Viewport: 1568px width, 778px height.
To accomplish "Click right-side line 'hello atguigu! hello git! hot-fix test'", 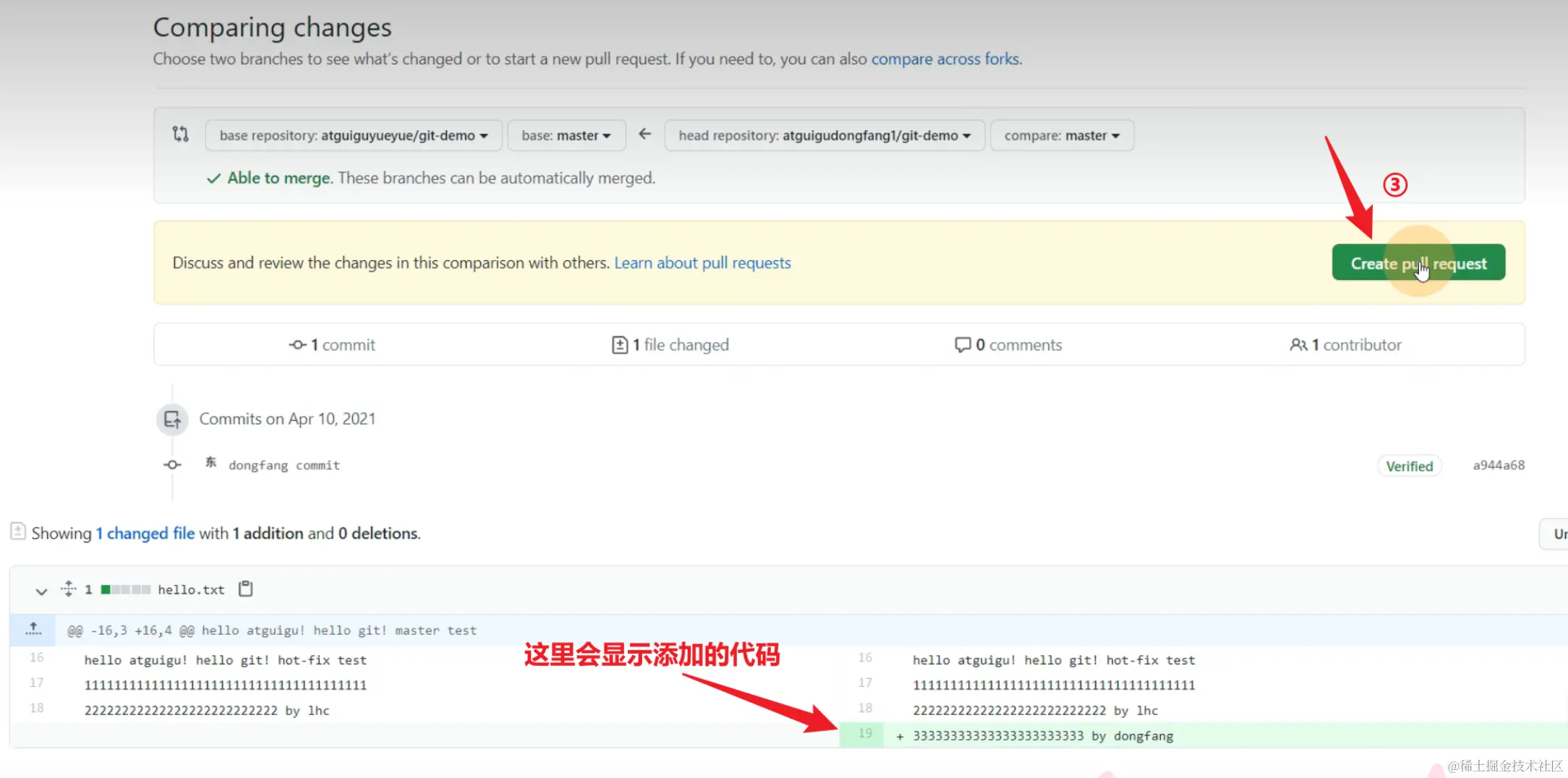I will pos(1054,660).
